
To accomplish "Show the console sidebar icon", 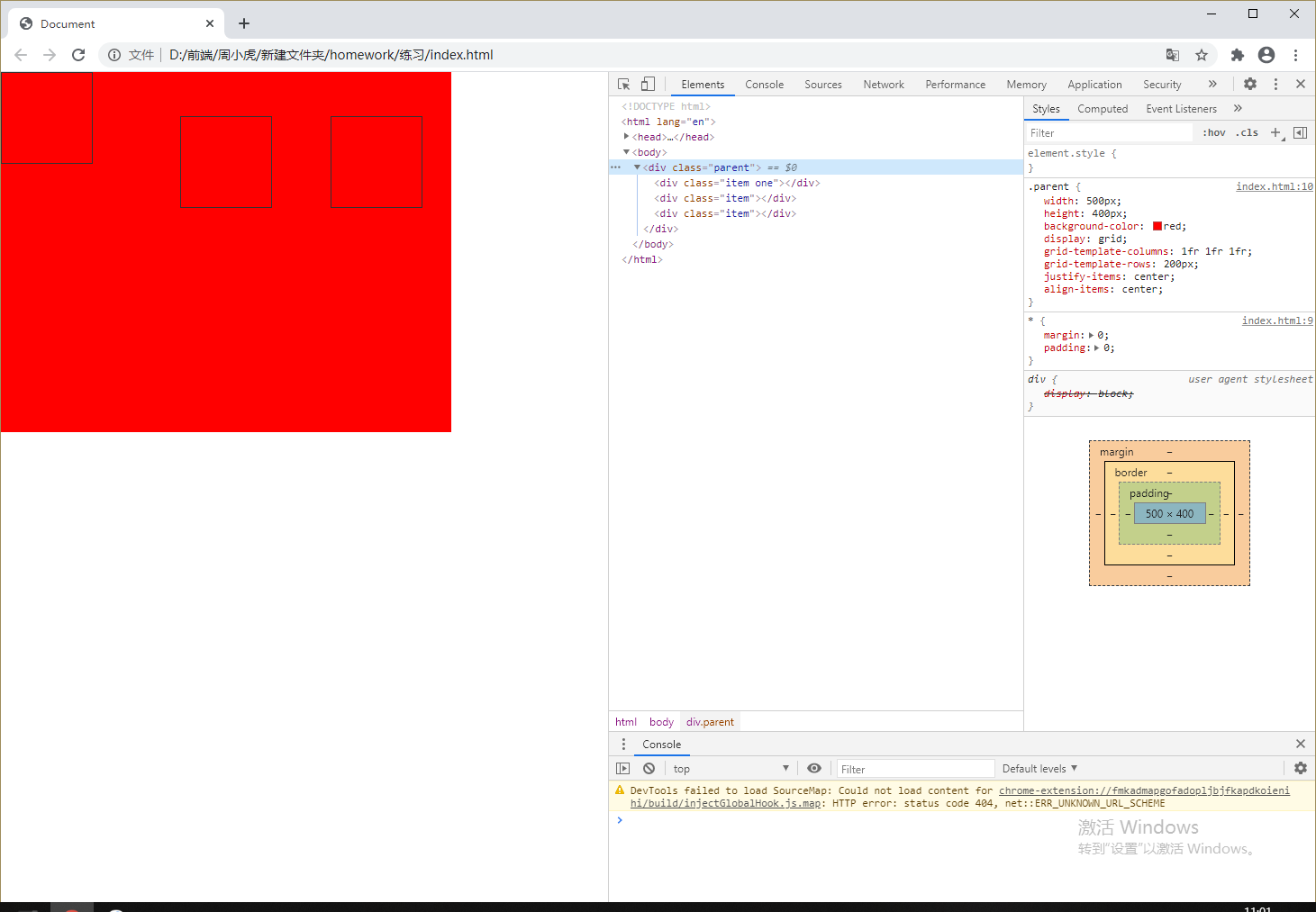I will click(622, 768).
